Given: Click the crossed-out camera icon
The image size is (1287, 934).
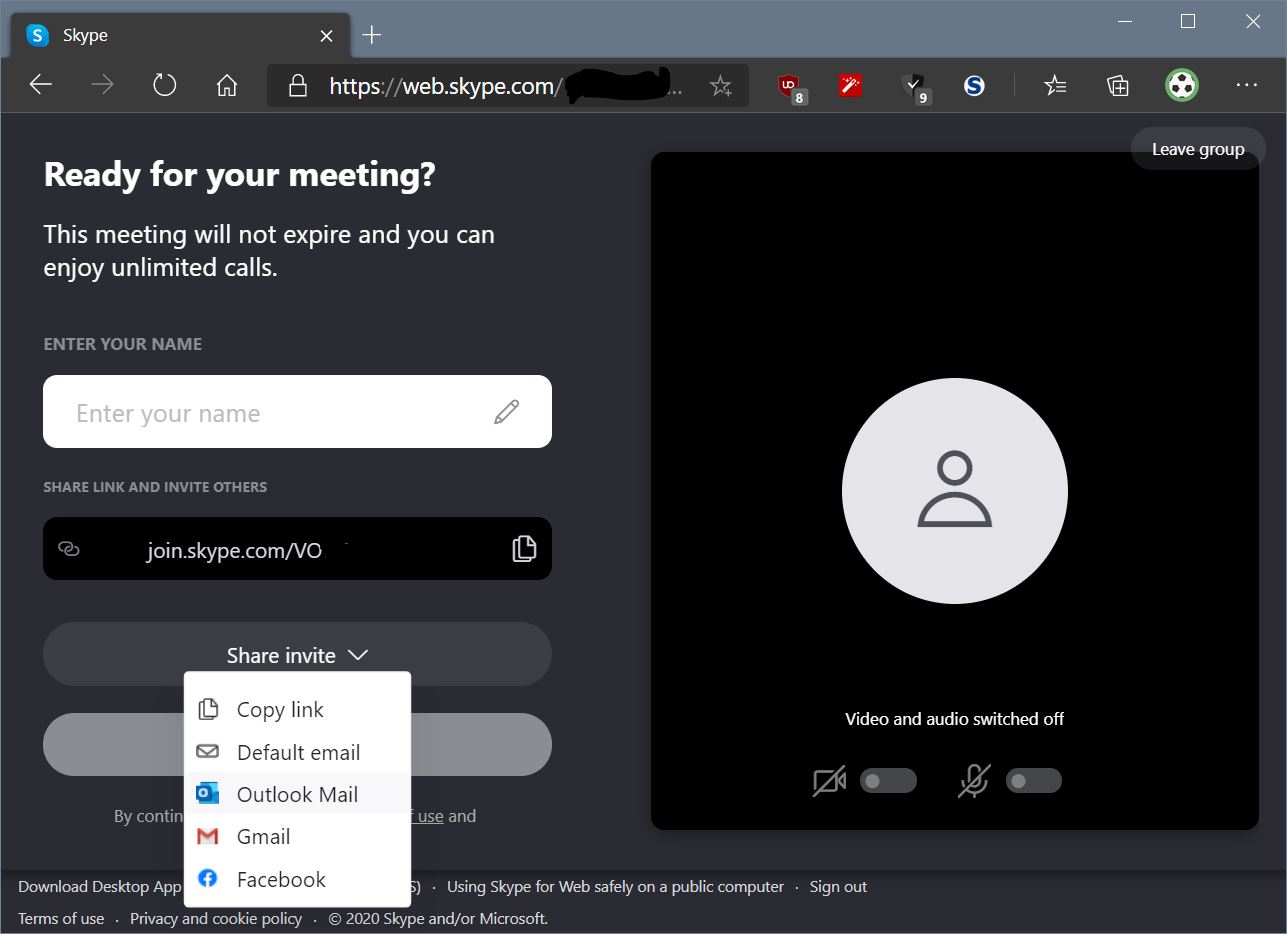Looking at the screenshot, I should 830,781.
